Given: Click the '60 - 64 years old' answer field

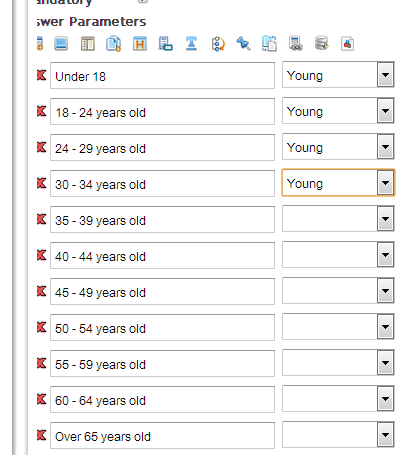Looking at the screenshot, I should pyautogui.click(x=162, y=400).
